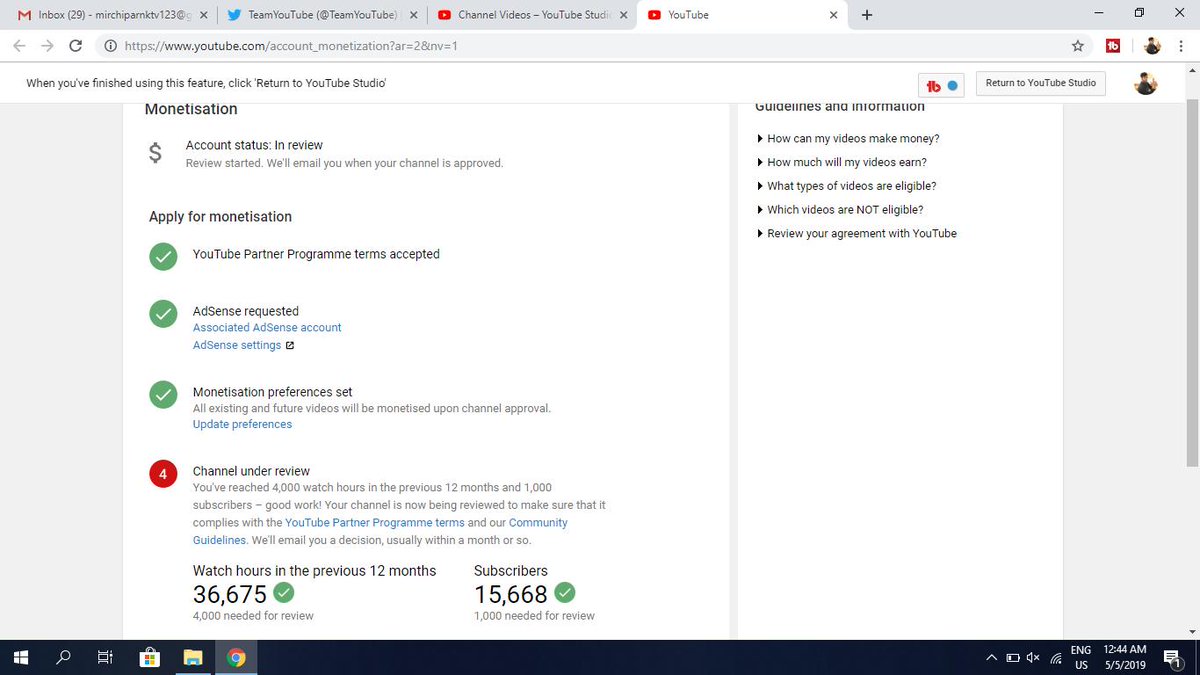Open the AdSense settings link
This screenshot has height=675, width=1200.
point(237,346)
